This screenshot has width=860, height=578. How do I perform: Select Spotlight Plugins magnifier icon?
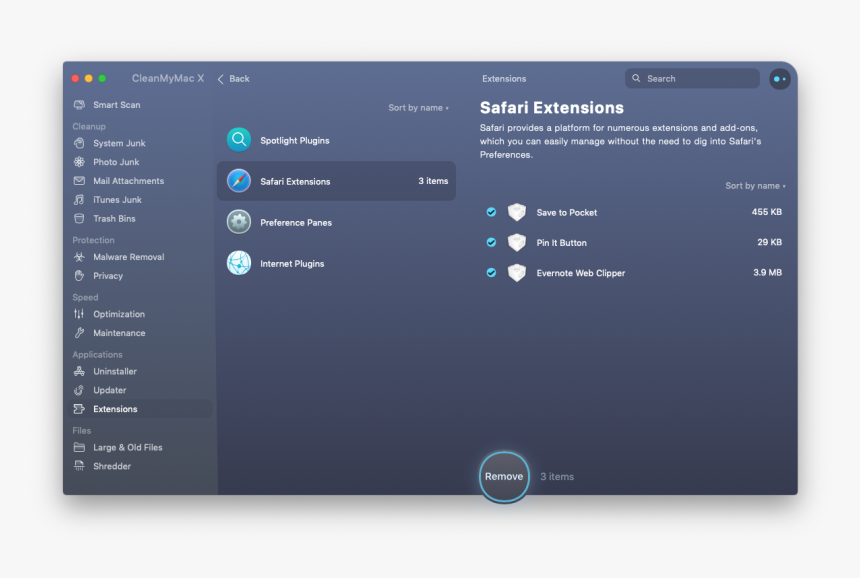[x=239, y=140]
